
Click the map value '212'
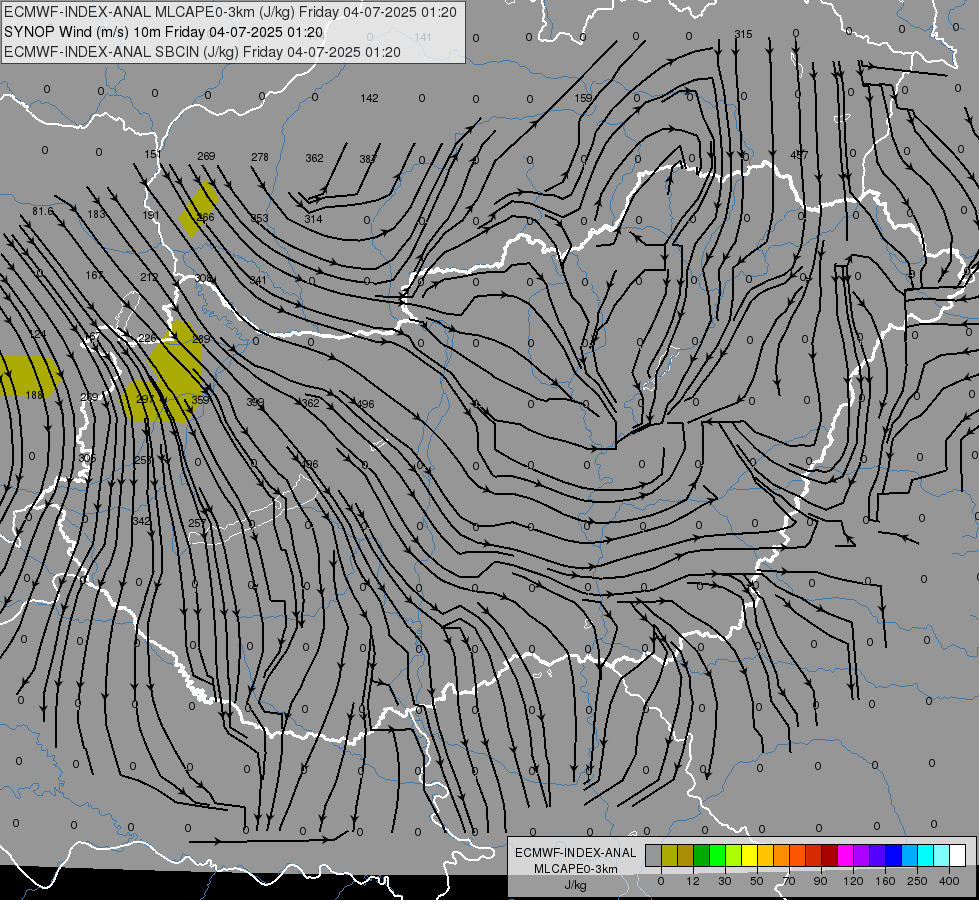pos(149,277)
